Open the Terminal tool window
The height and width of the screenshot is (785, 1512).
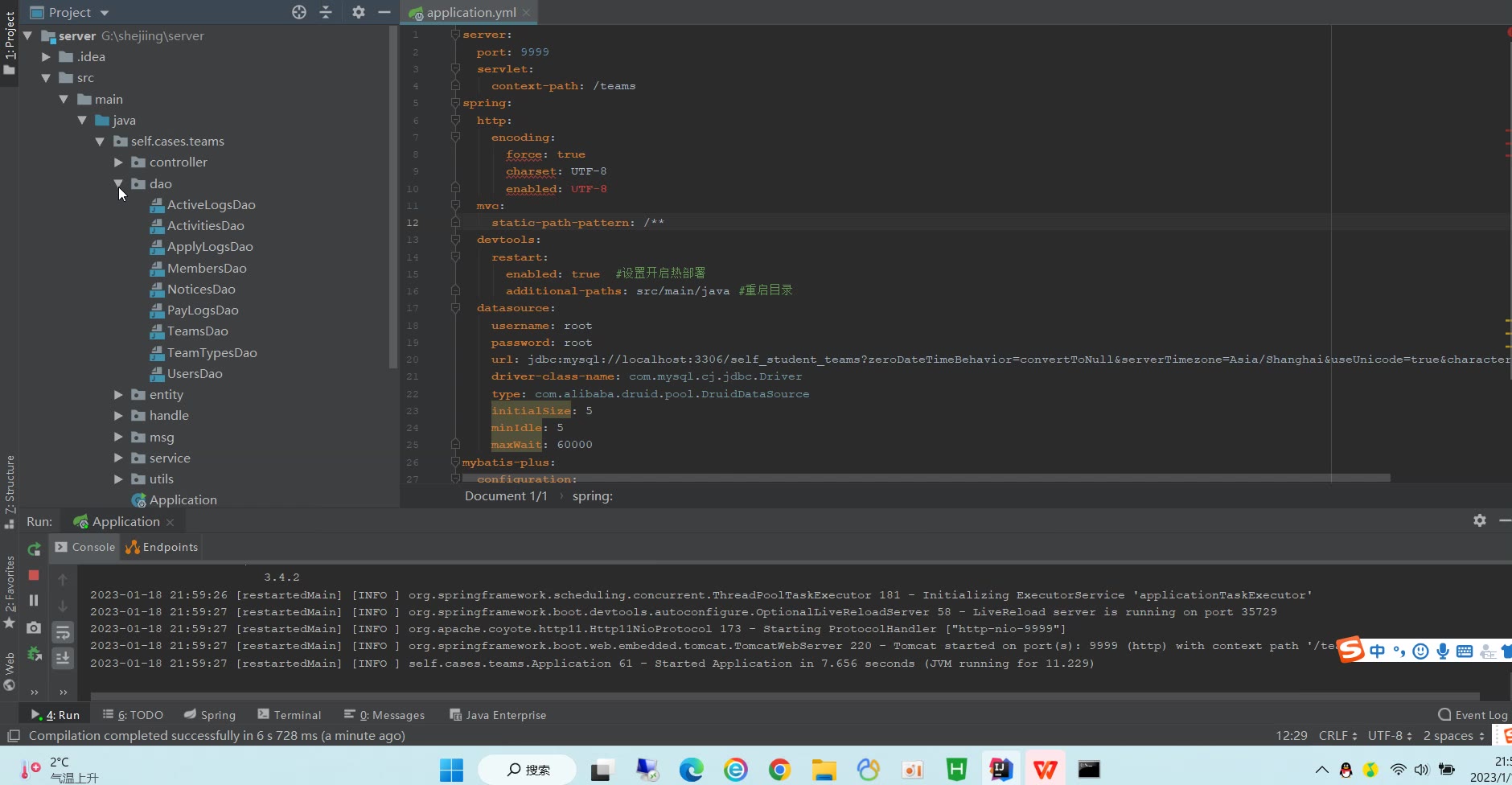[289, 715]
